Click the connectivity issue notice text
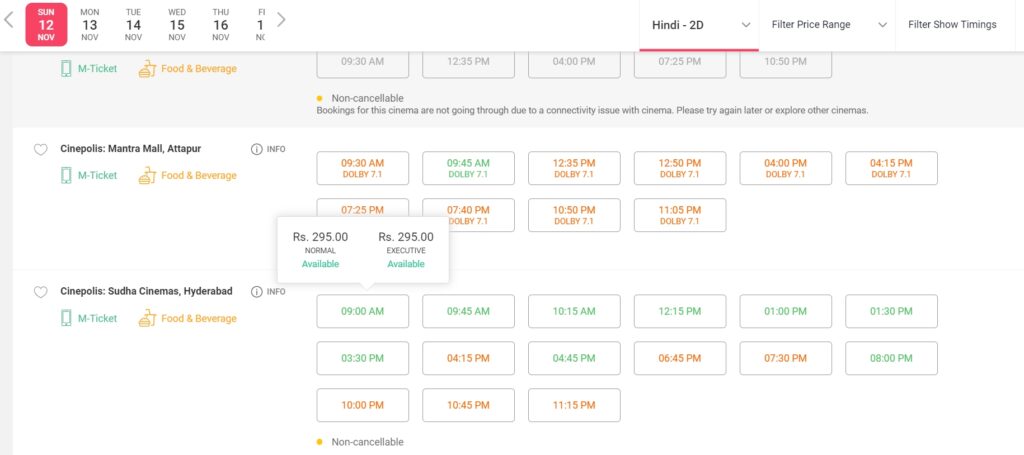 coord(592,110)
